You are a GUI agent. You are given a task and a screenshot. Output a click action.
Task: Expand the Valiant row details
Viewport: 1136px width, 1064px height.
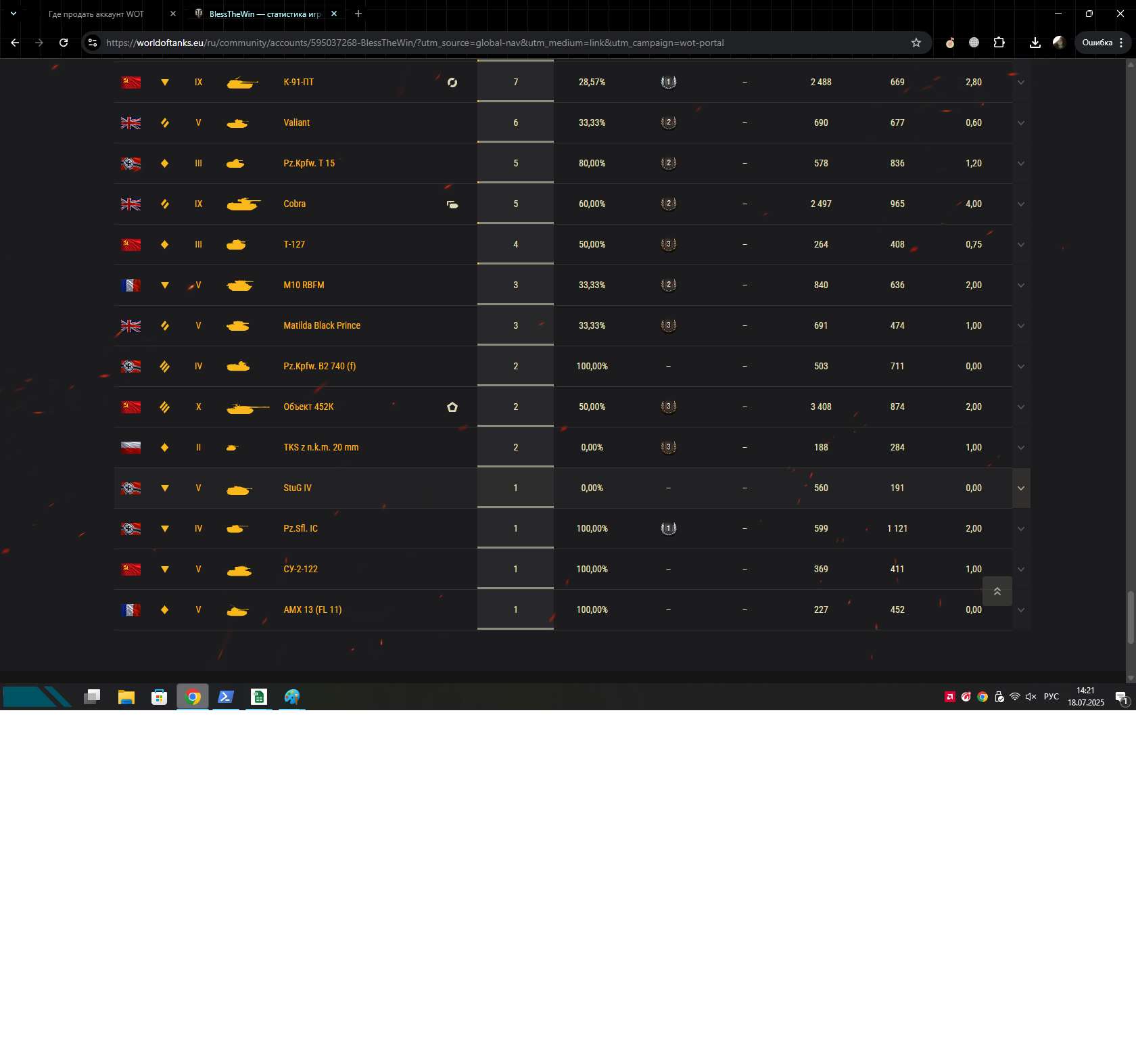coord(1021,123)
